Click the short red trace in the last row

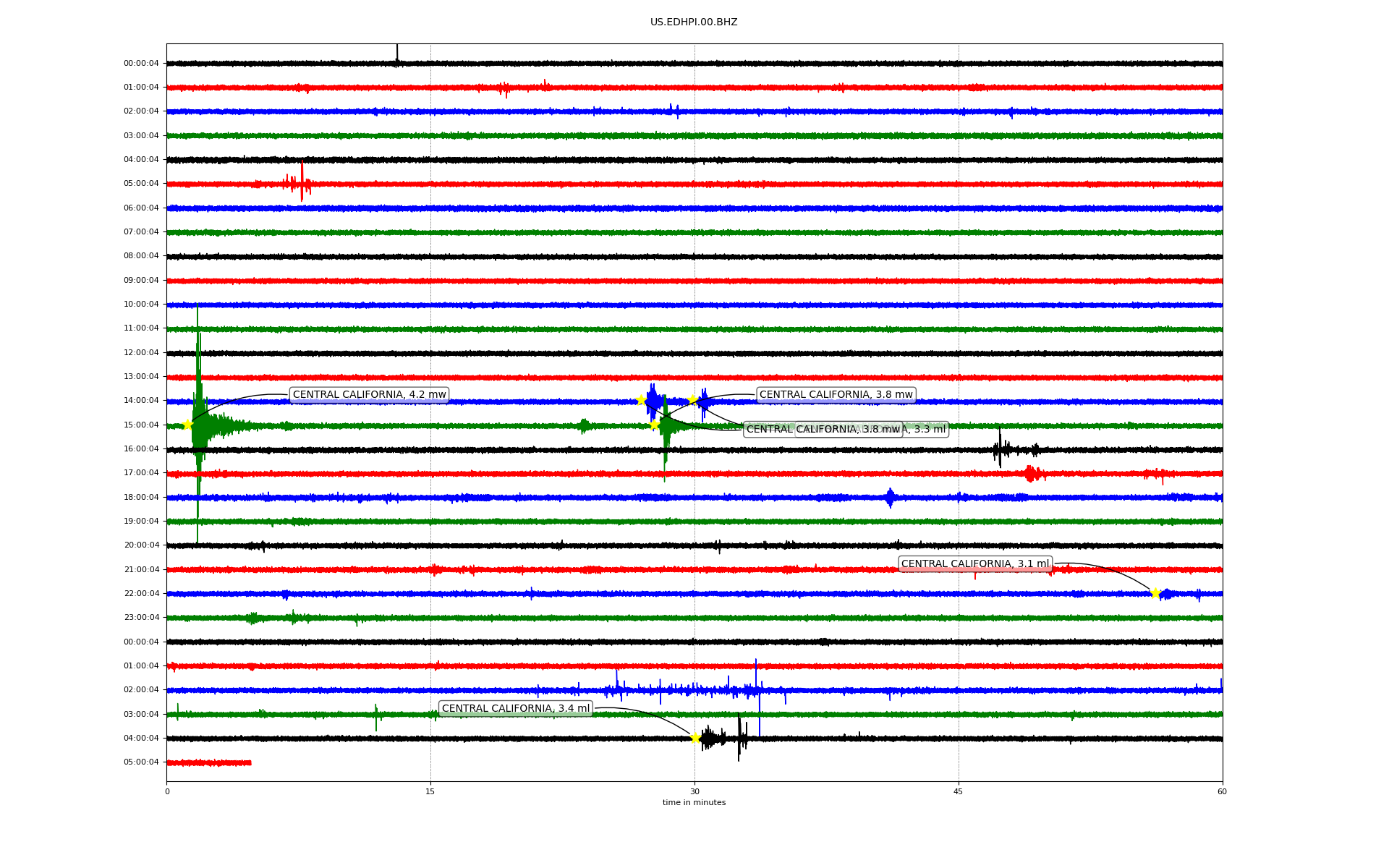pos(208,762)
